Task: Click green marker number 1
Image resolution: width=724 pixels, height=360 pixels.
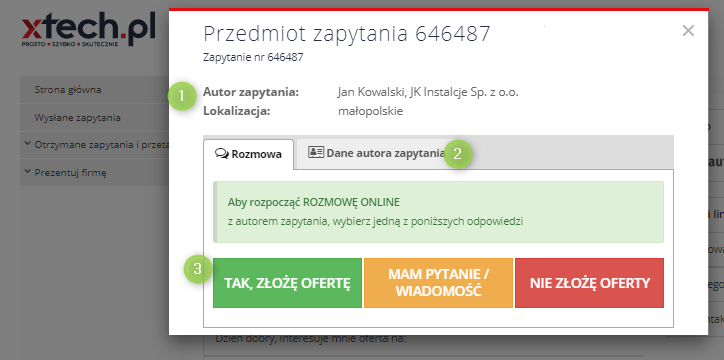Action: click(x=181, y=96)
